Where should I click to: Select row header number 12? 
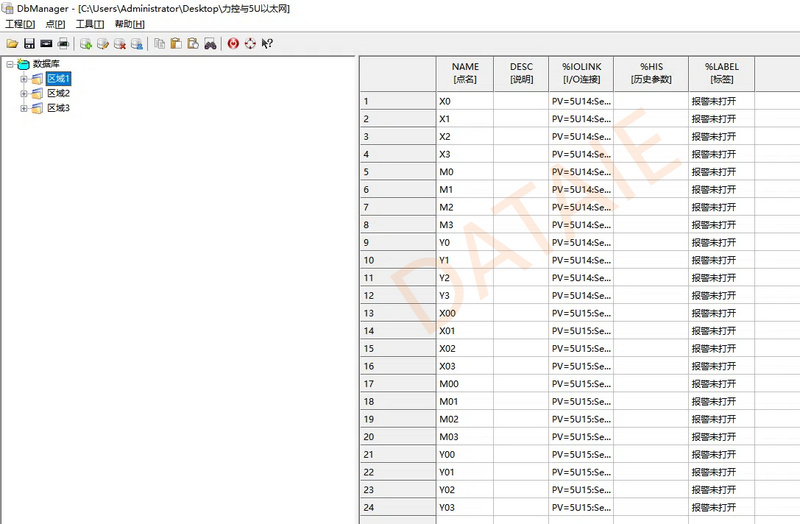tap(398, 295)
